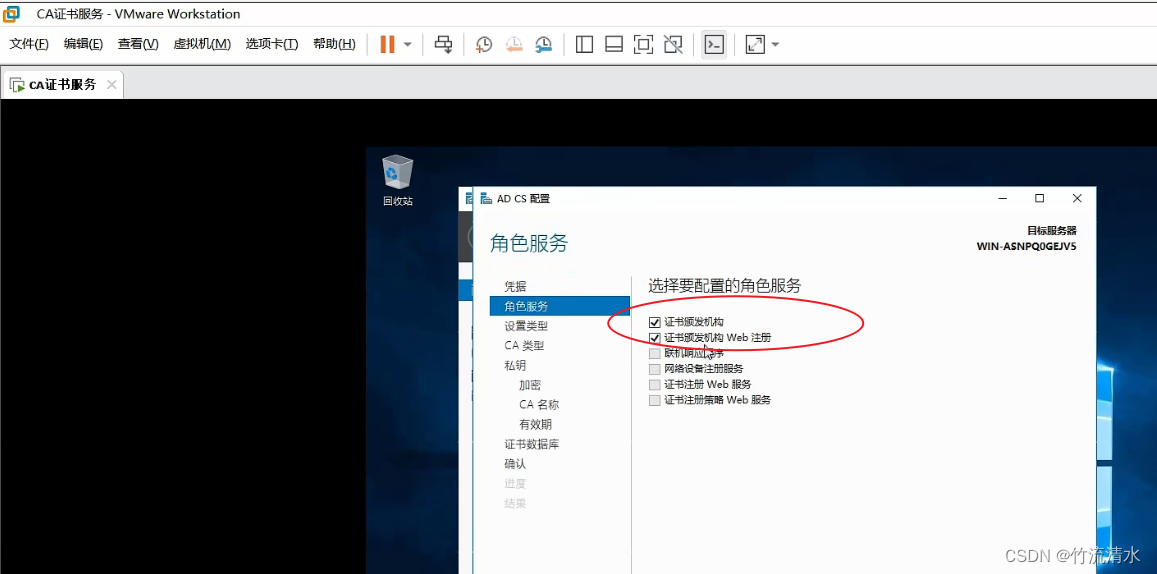The image size is (1157, 574).
Task: Toggle 网络设备注册服务 checkbox
Action: 655,369
